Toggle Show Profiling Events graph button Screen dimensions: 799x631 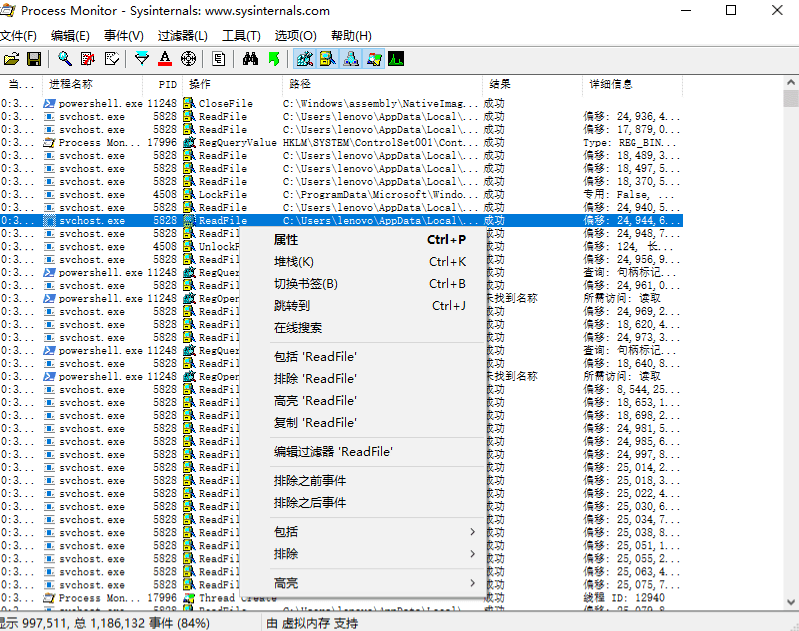pos(396,59)
